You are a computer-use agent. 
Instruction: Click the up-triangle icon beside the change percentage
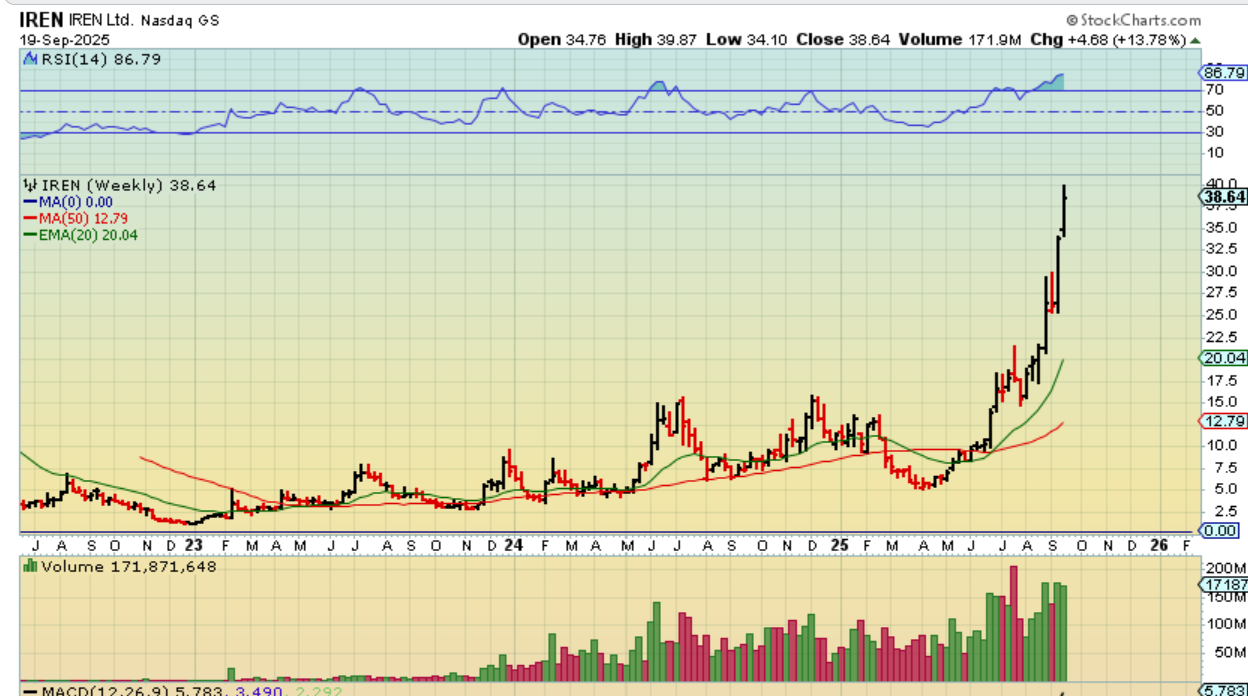coord(1195,40)
